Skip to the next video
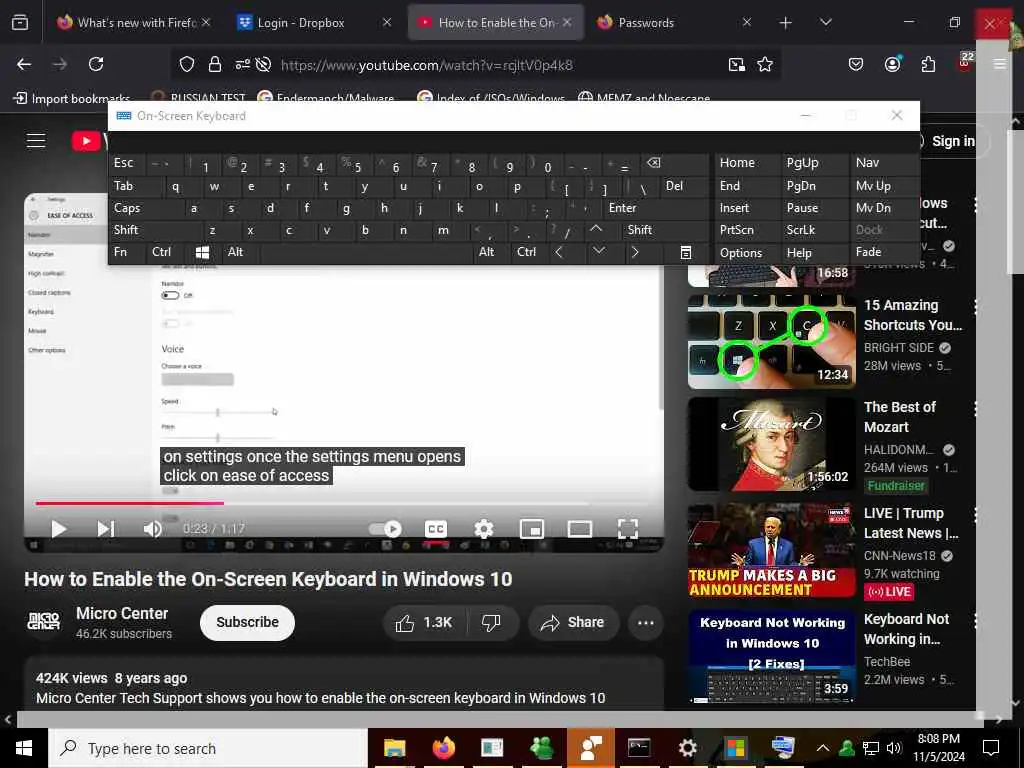1024x768 pixels. [106, 528]
